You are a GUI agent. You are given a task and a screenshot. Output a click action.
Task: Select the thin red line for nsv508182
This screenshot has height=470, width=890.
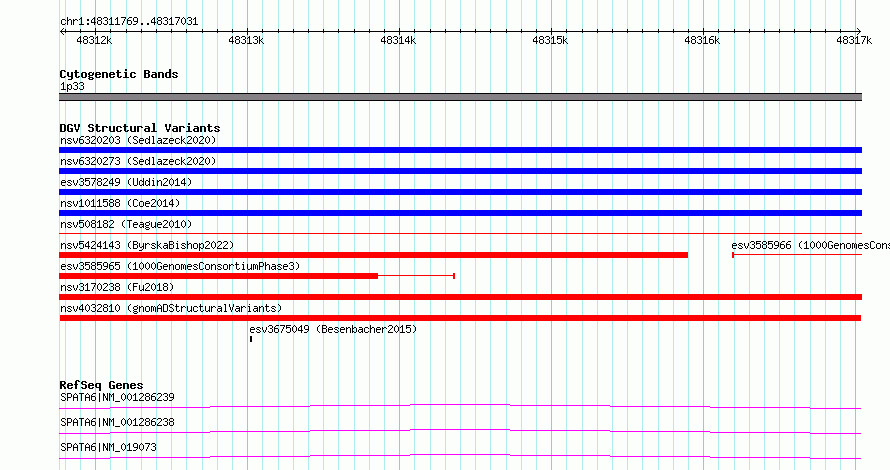460,233
